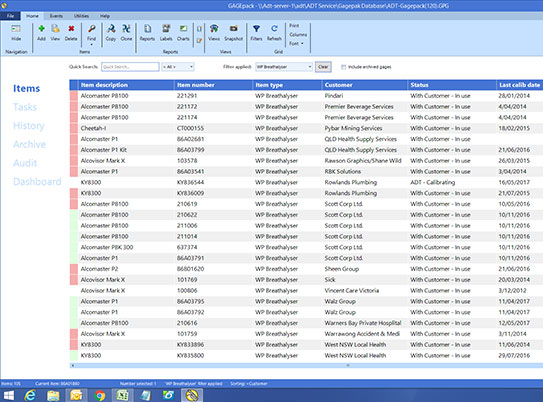Open the Find tool

(x=91, y=33)
